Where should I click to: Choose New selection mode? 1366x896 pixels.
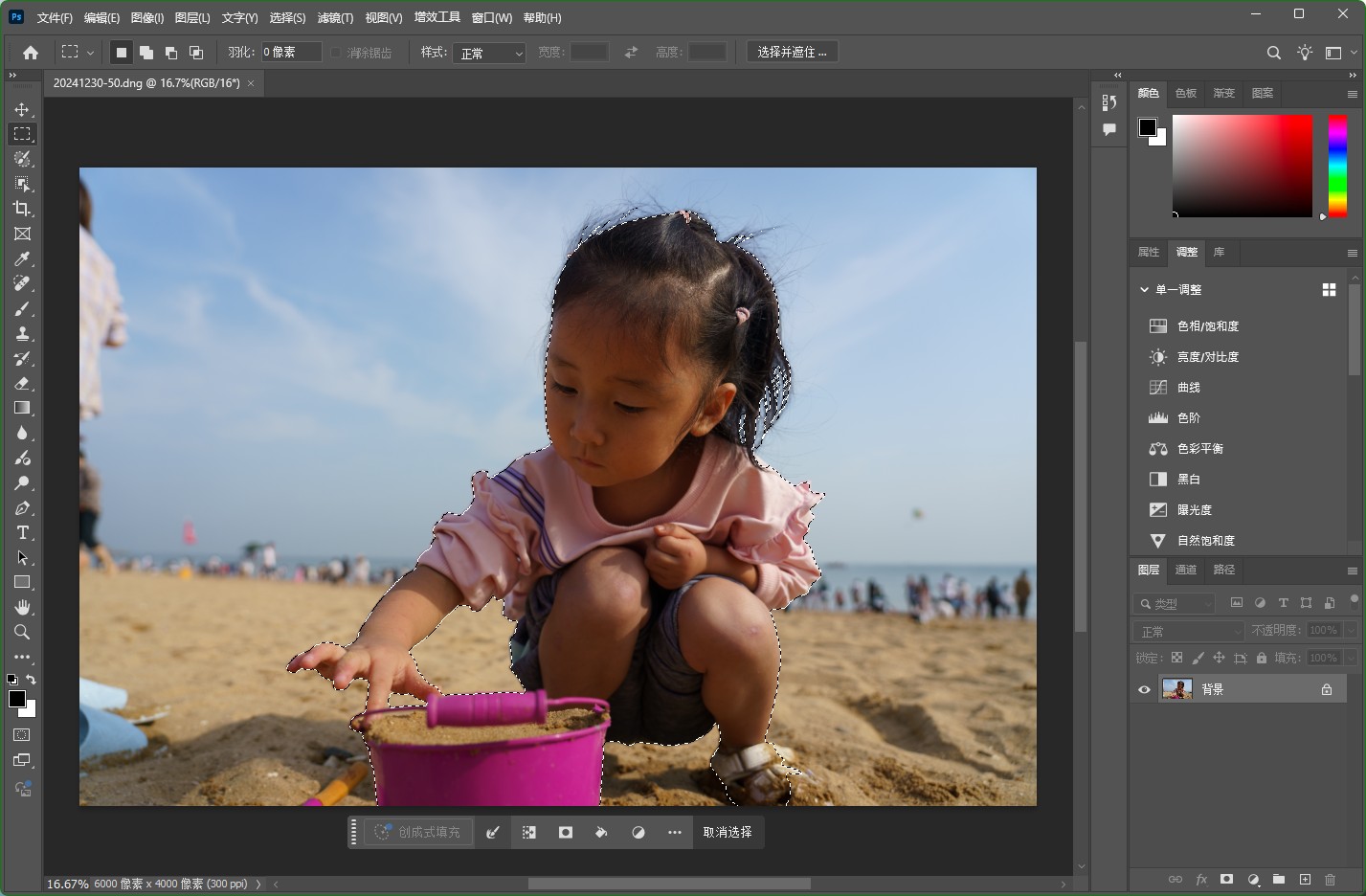(x=122, y=53)
